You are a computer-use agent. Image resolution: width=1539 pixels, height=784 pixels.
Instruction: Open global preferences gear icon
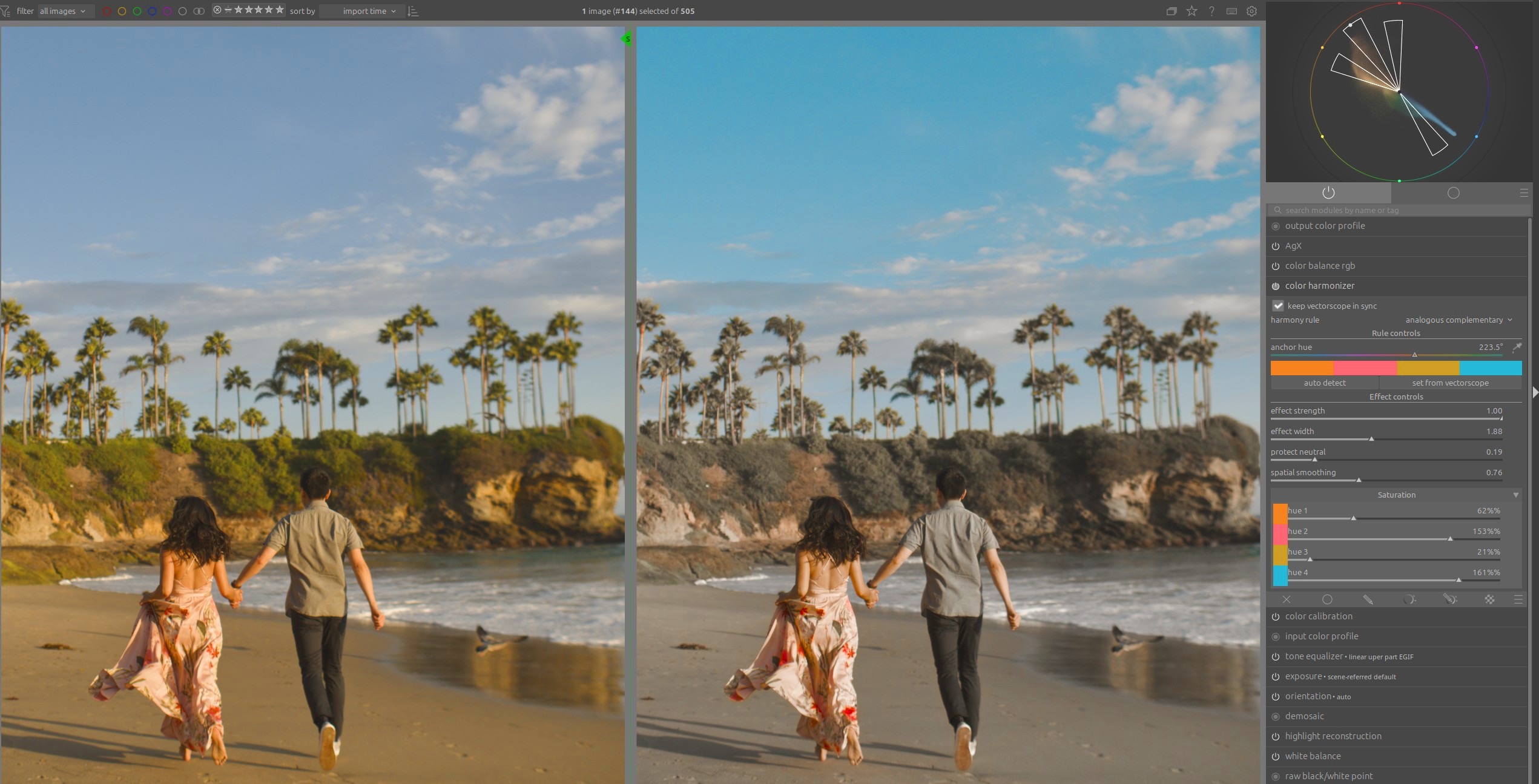point(1252,11)
